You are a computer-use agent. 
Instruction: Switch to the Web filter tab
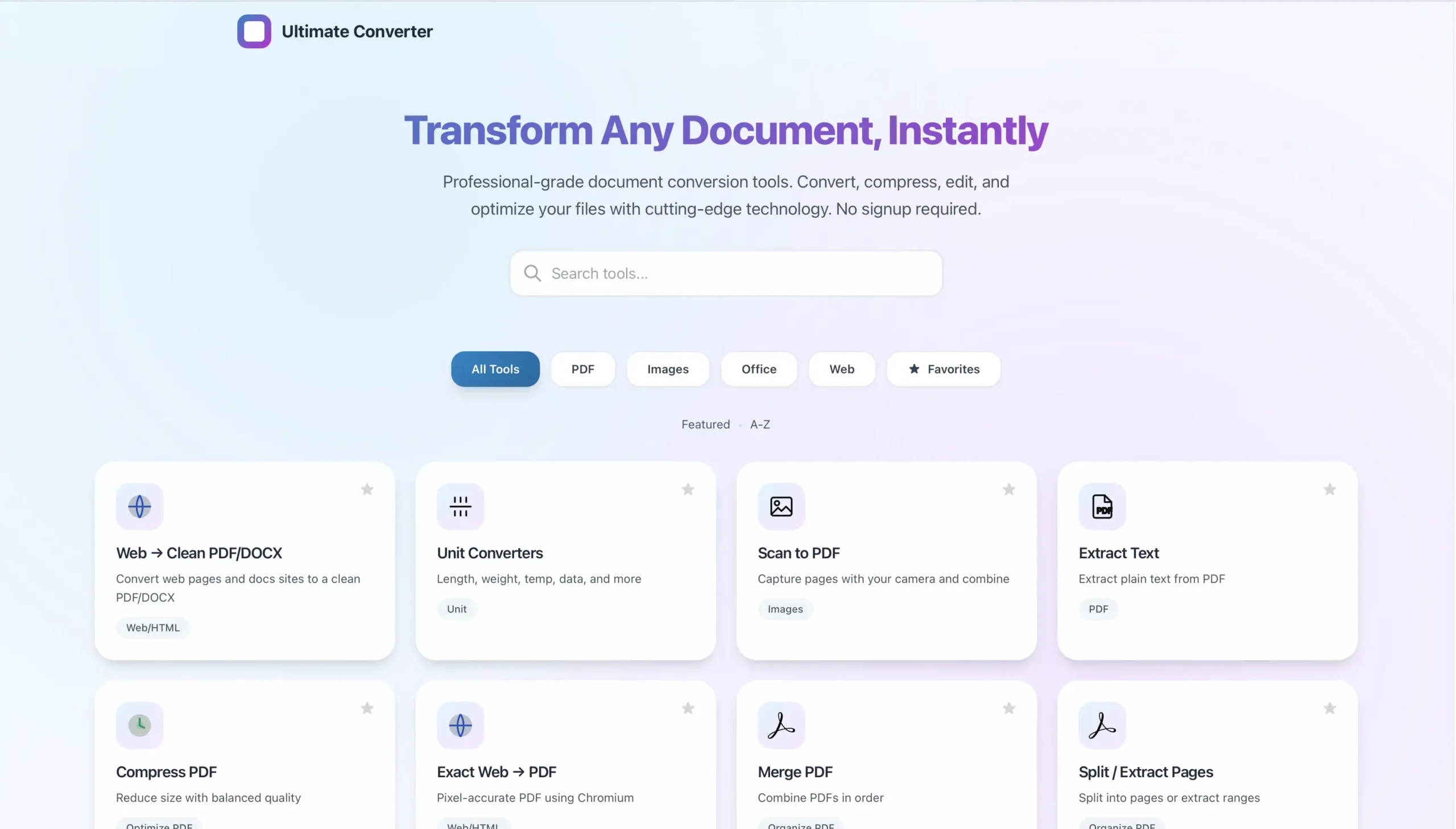[842, 369]
